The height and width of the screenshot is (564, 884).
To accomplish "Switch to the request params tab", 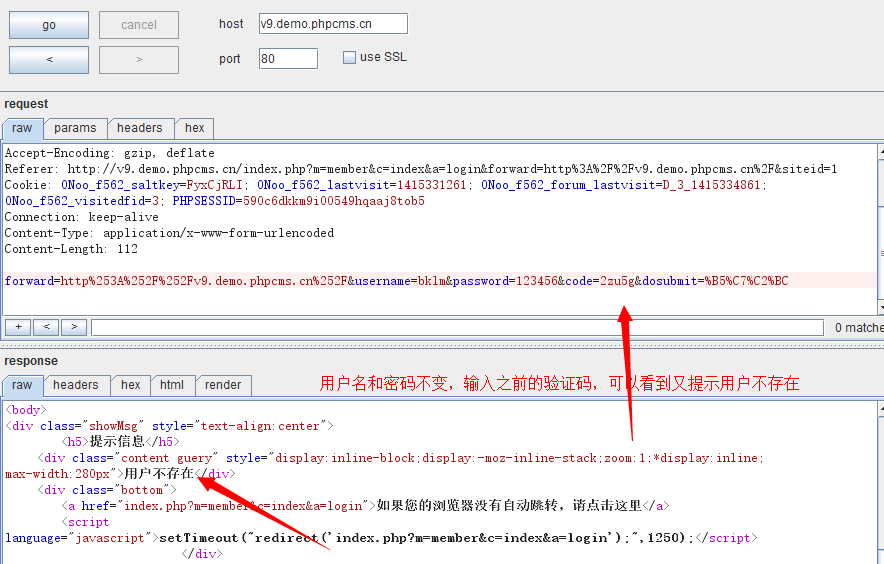I will tap(75, 128).
